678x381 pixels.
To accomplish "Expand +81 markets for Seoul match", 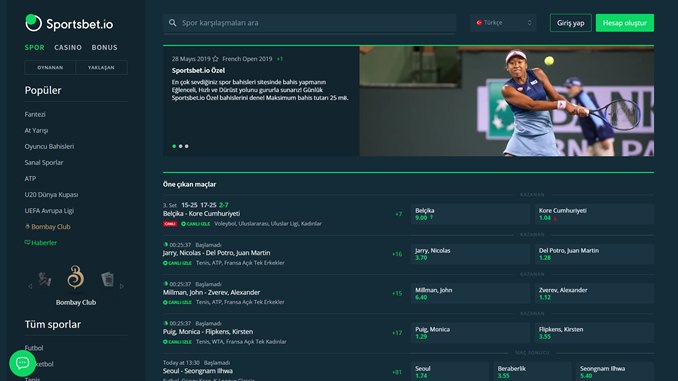I will 397,372.
